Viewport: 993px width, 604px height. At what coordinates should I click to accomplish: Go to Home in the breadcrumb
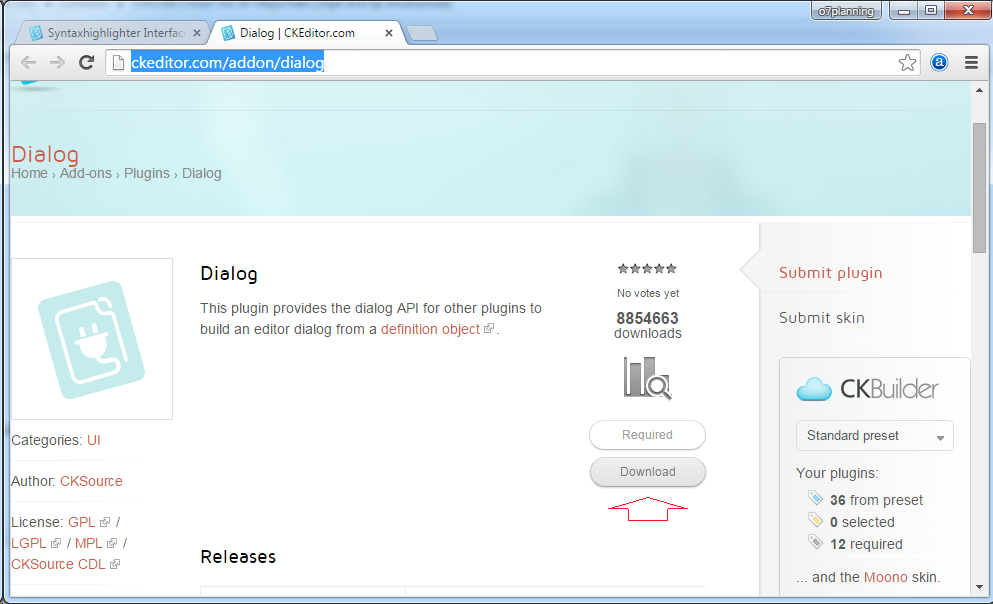(29, 173)
